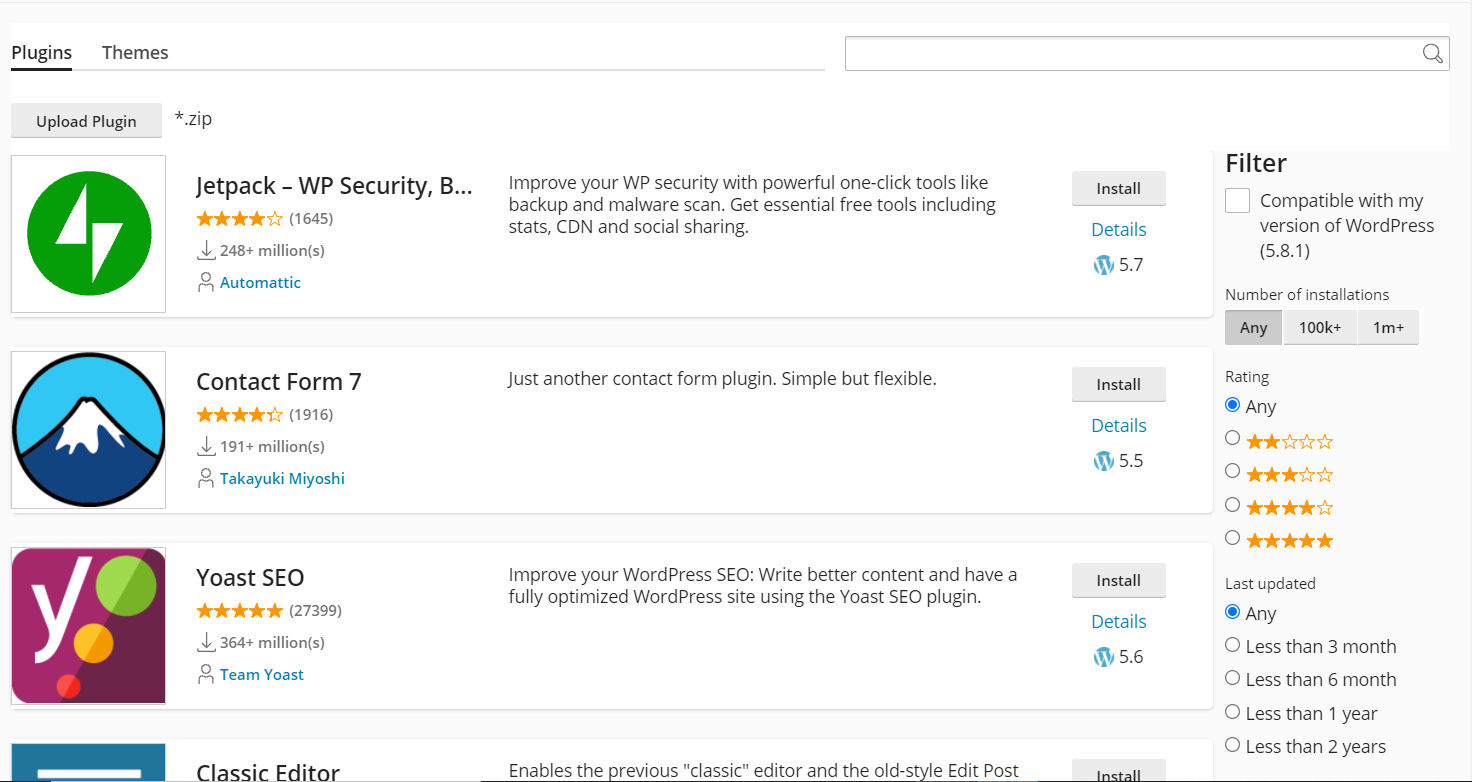Click the Jetpack – WP Security title

click(334, 186)
